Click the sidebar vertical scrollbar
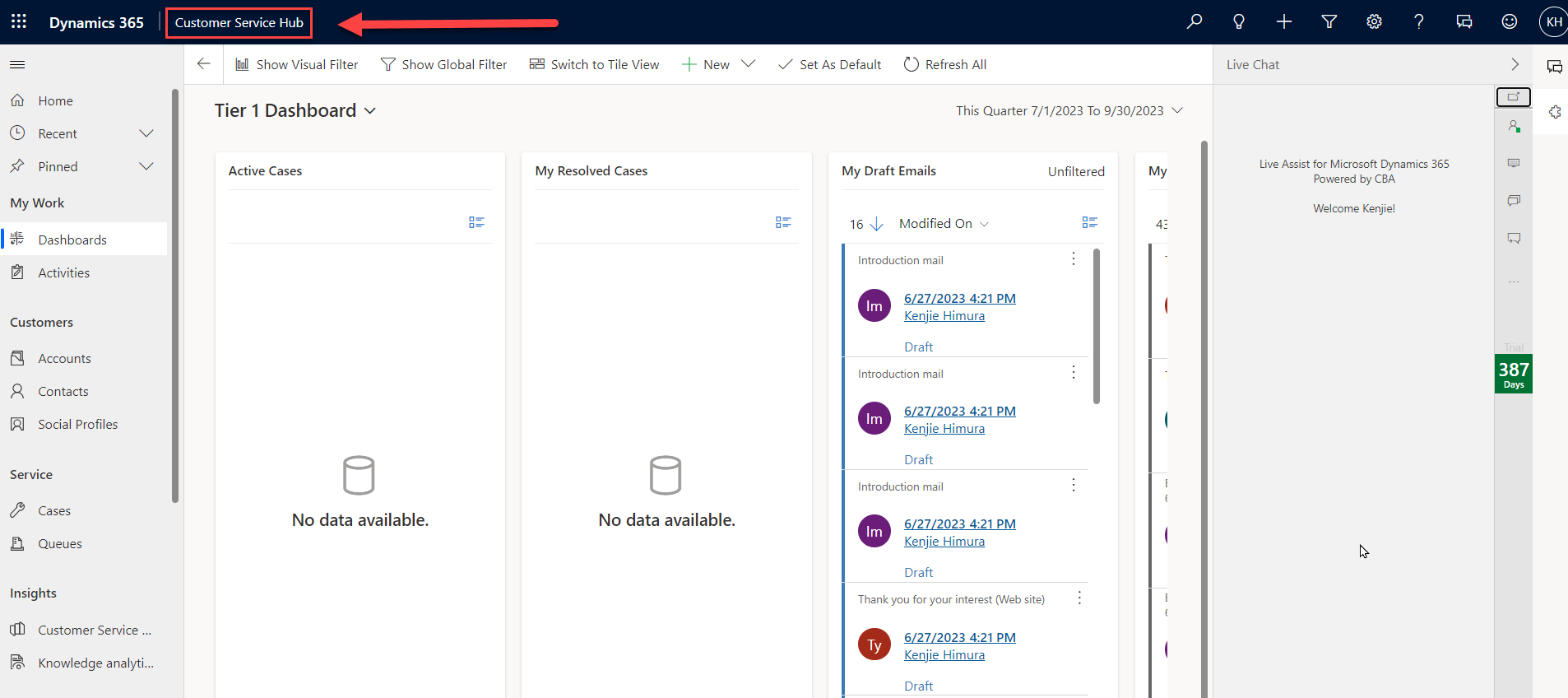 175,296
